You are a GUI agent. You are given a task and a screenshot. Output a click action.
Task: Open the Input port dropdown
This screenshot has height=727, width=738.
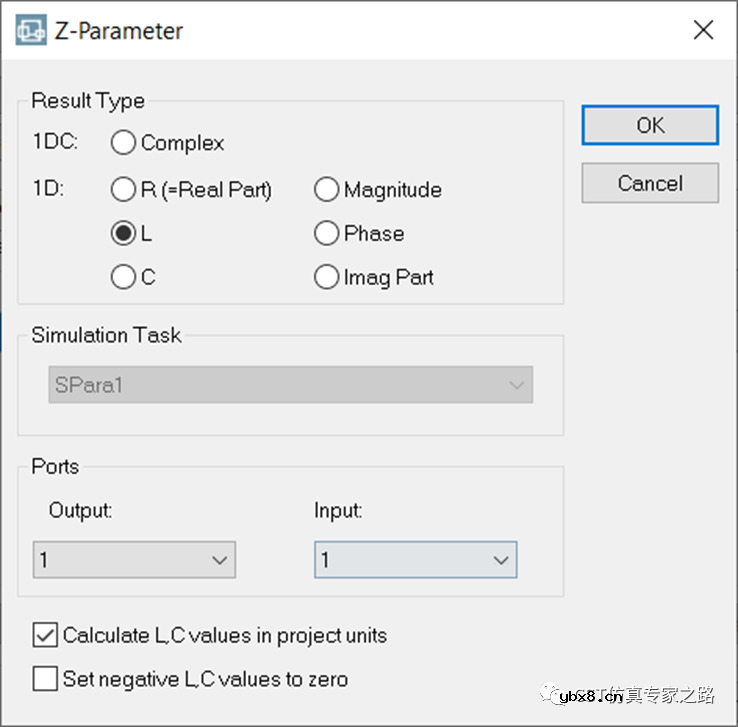[x=415, y=560]
